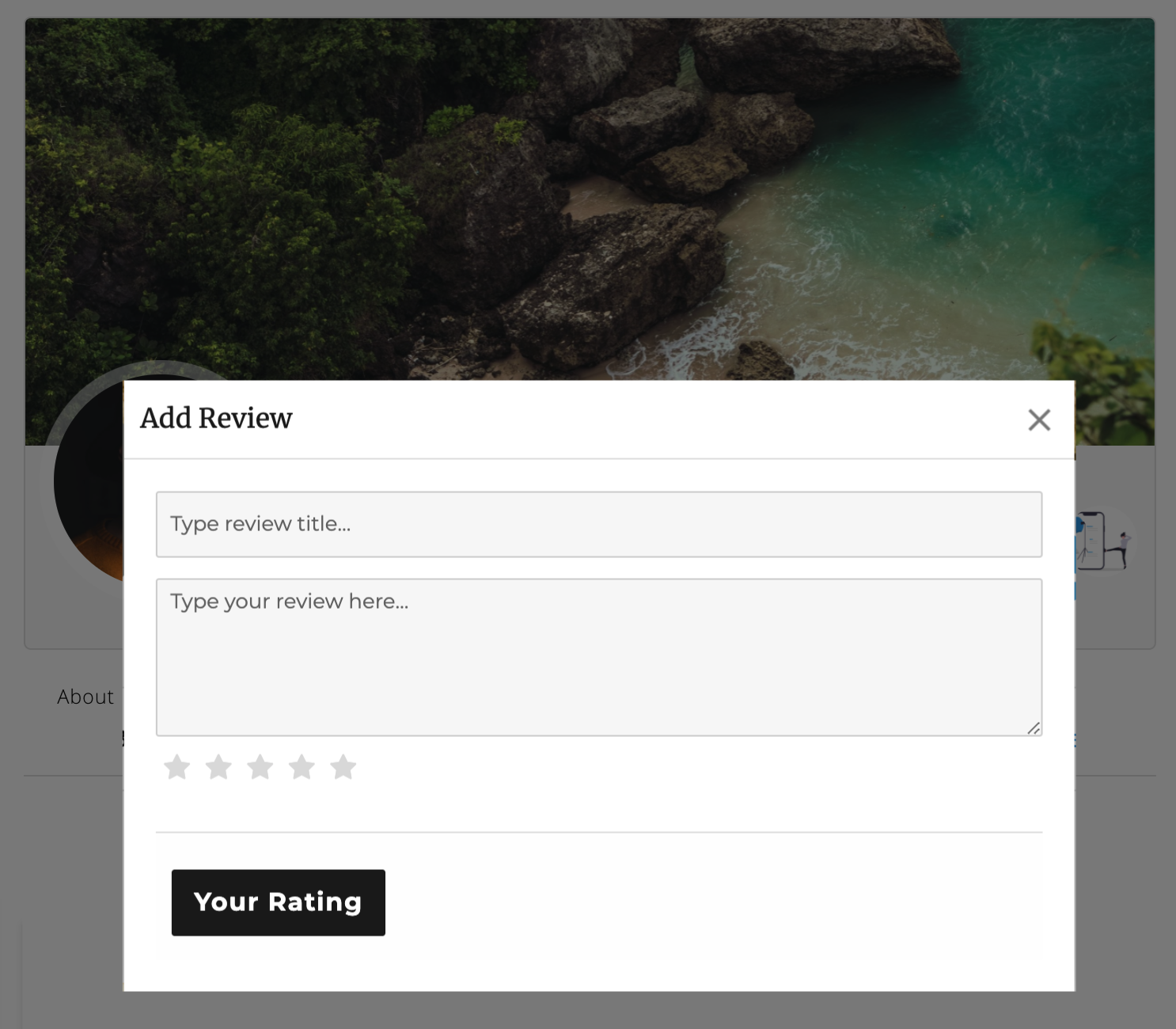Viewport: 1176px width, 1029px height.
Task: Close the Add Review dialog
Action: pos(1038,420)
